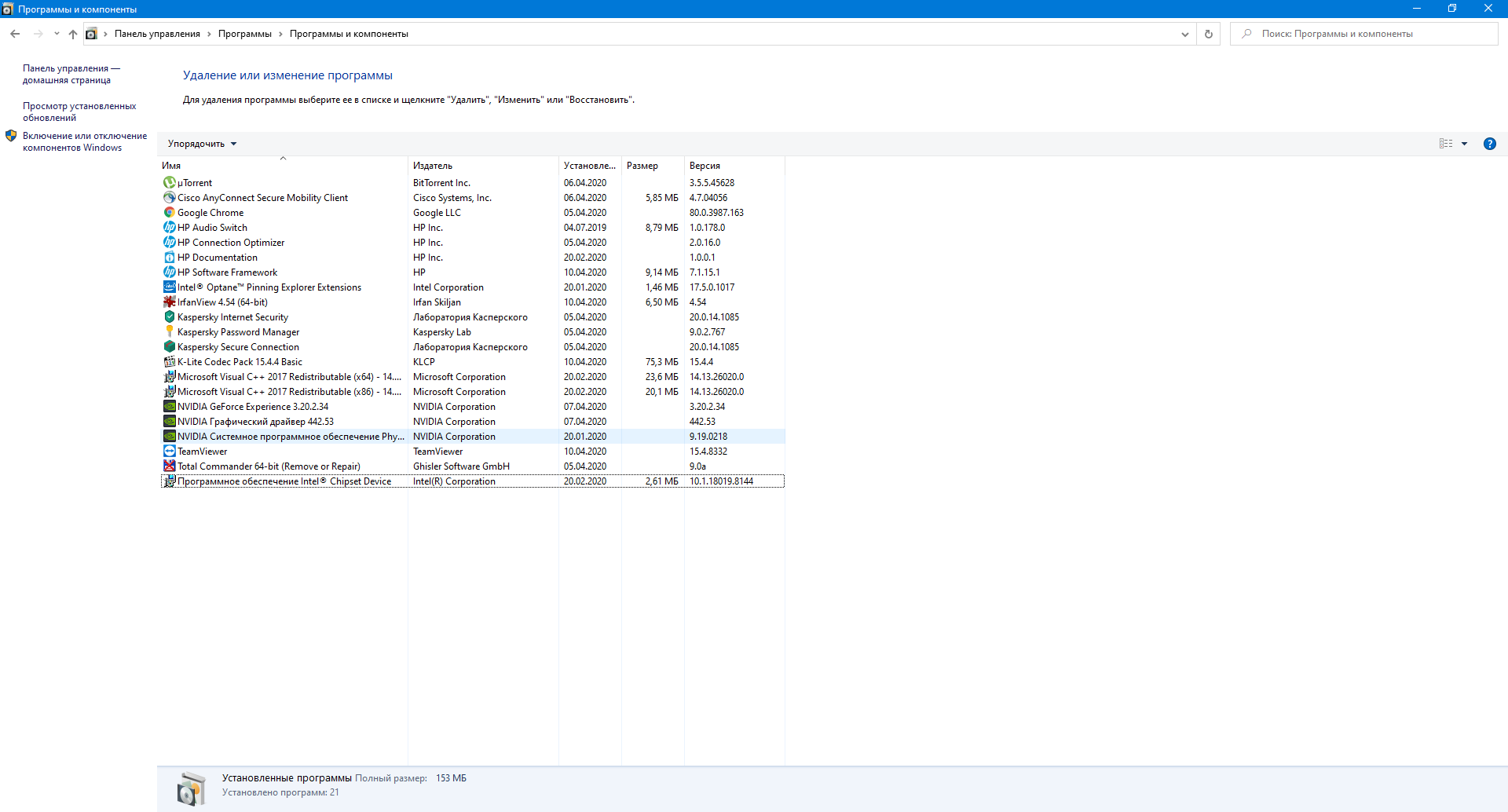Open Включение или отключение компонентов Windows
Image resolution: width=1508 pixels, height=812 pixels.
tap(85, 142)
